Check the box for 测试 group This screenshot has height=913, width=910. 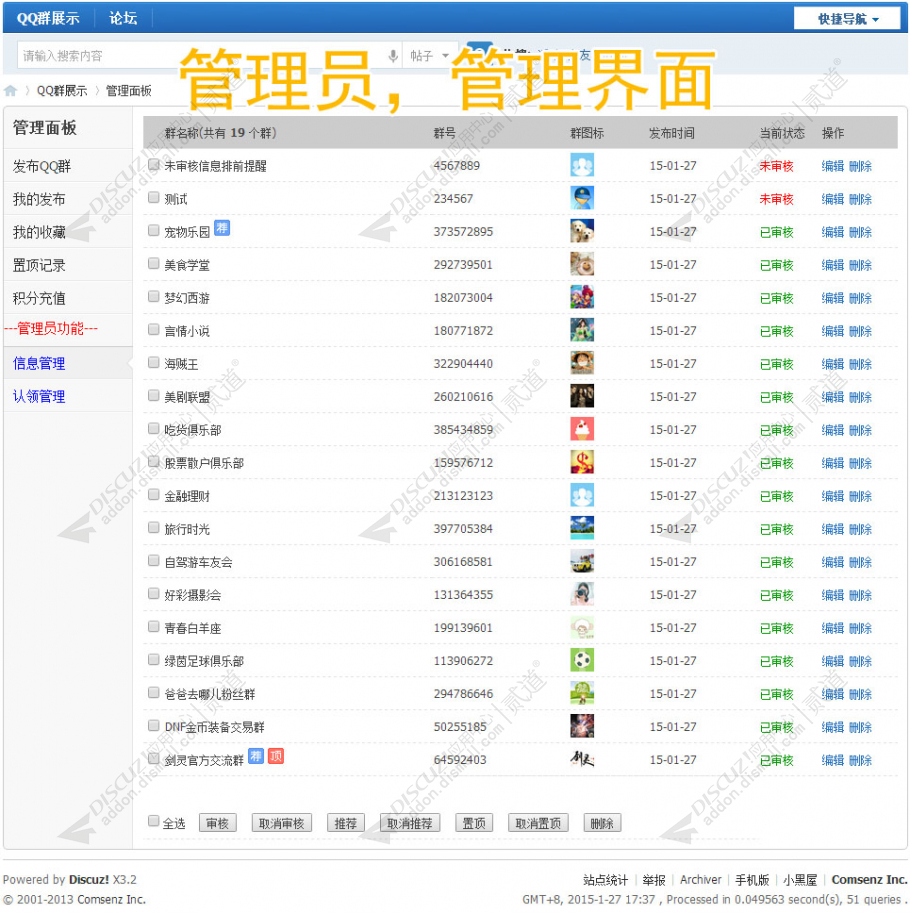tap(154, 198)
